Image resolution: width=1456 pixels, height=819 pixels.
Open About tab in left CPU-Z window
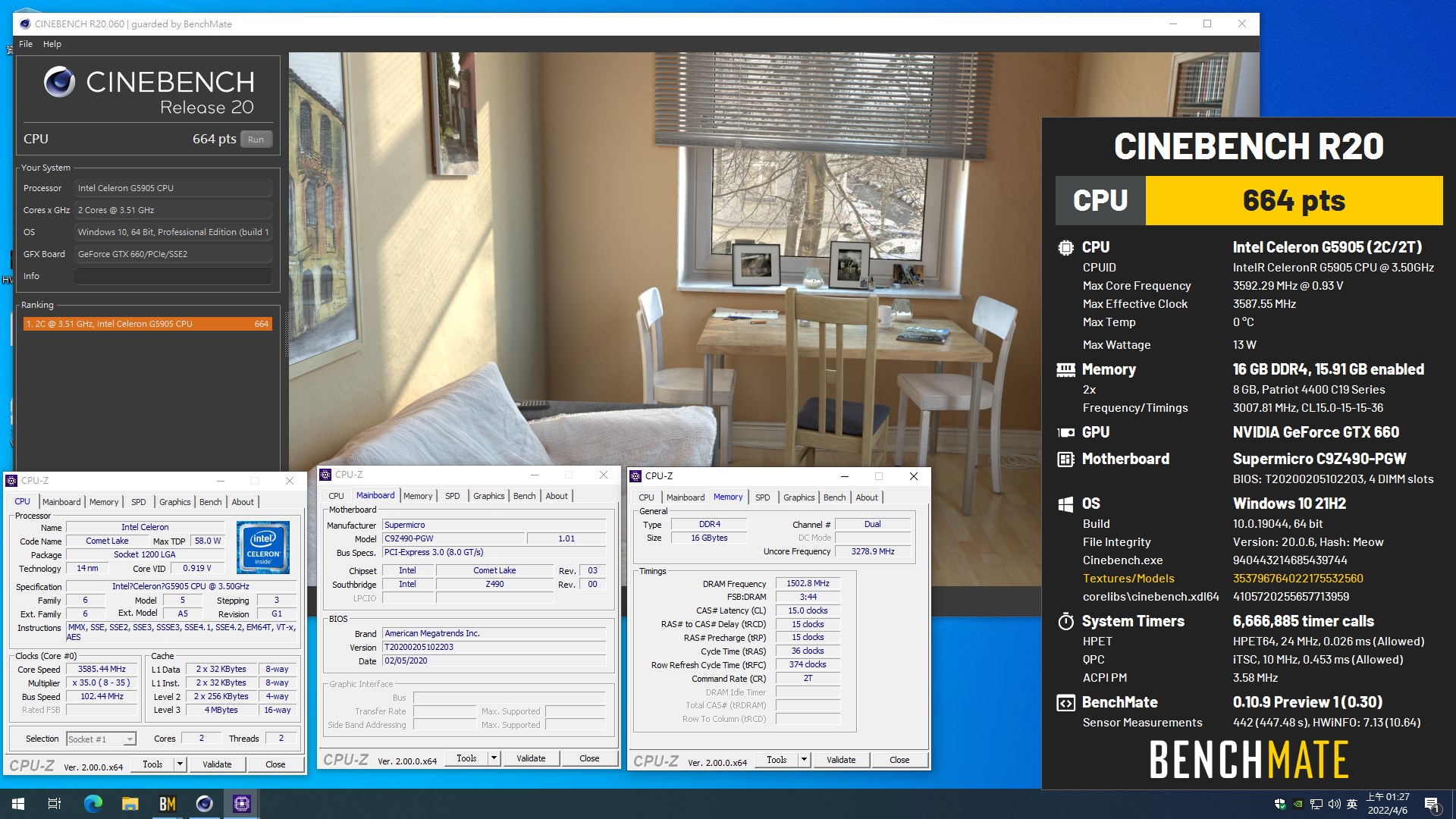(x=243, y=502)
